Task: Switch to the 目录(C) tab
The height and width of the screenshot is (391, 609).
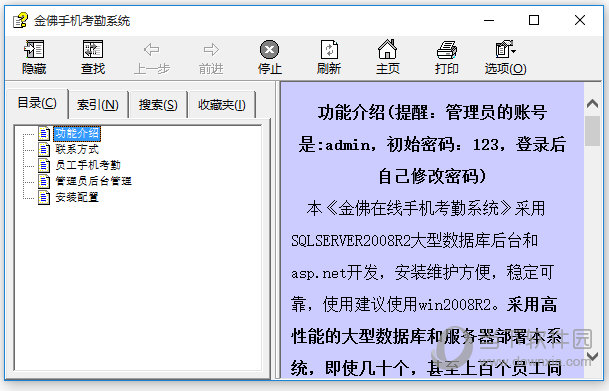Action: [37, 103]
